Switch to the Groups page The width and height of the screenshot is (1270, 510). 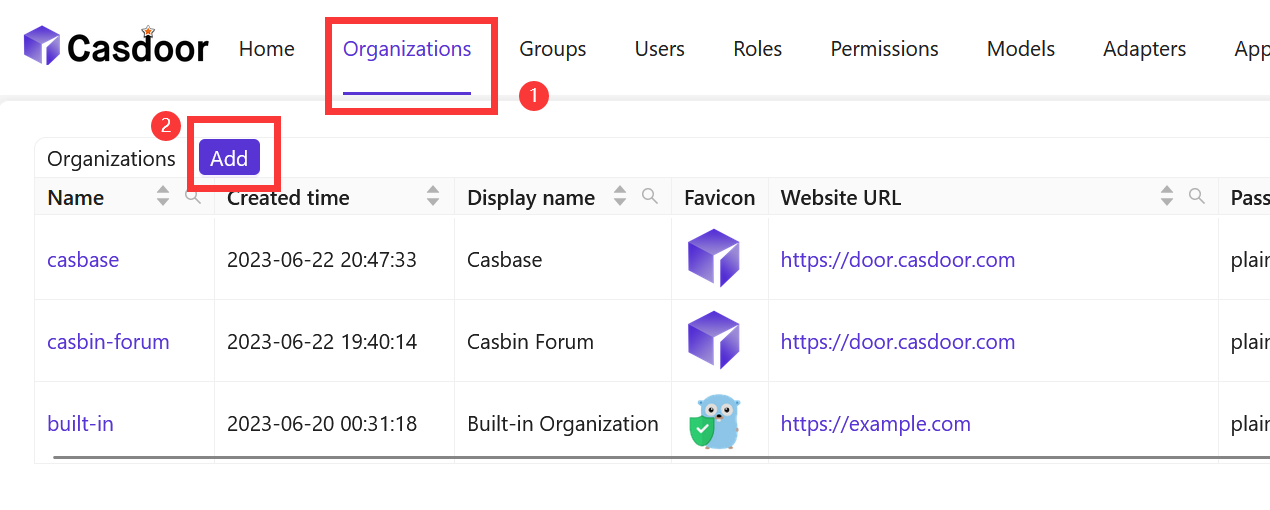click(552, 49)
